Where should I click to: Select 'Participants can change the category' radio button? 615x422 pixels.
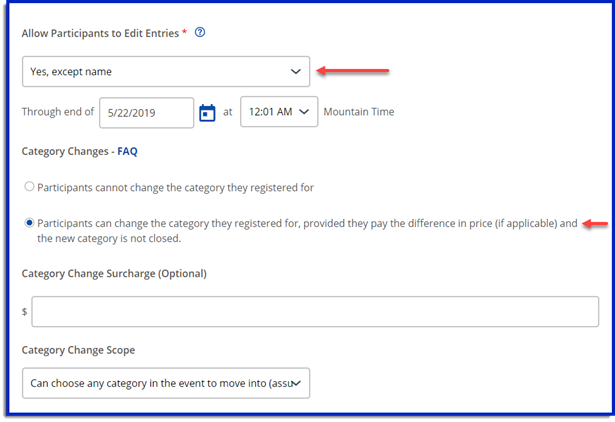tap(29, 223)
